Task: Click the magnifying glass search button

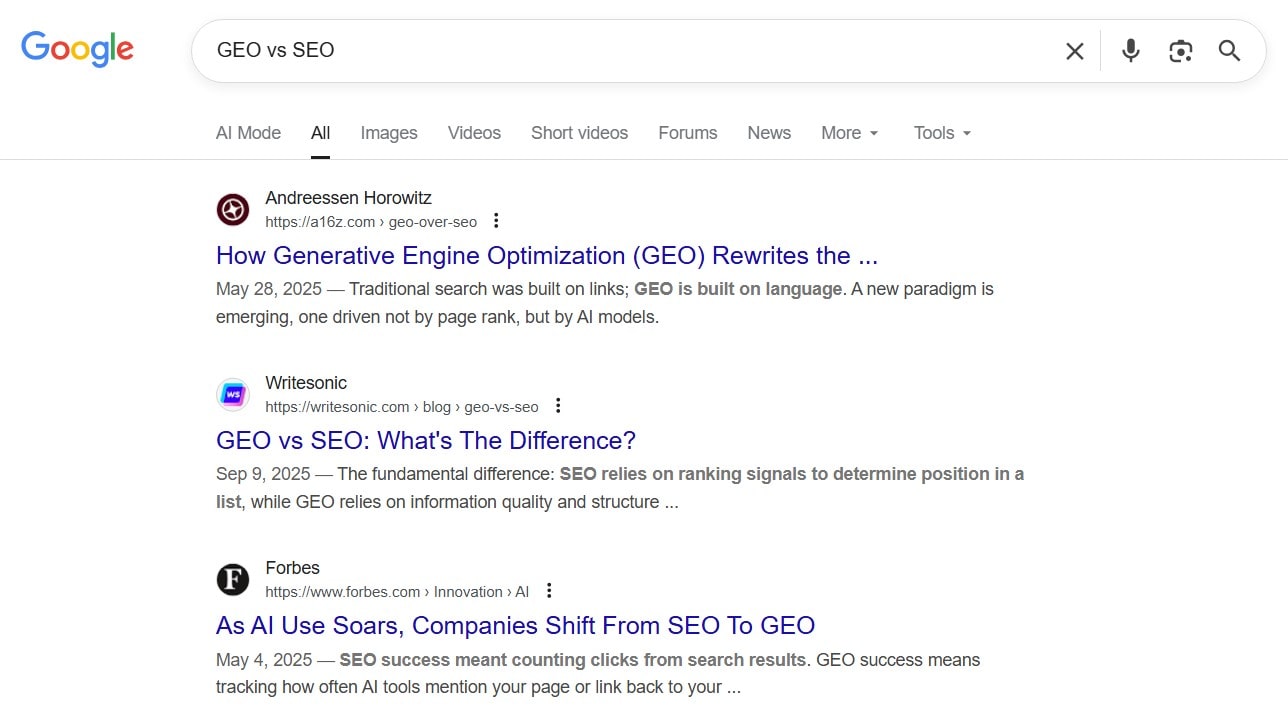Action: (x=1230, y=51)
